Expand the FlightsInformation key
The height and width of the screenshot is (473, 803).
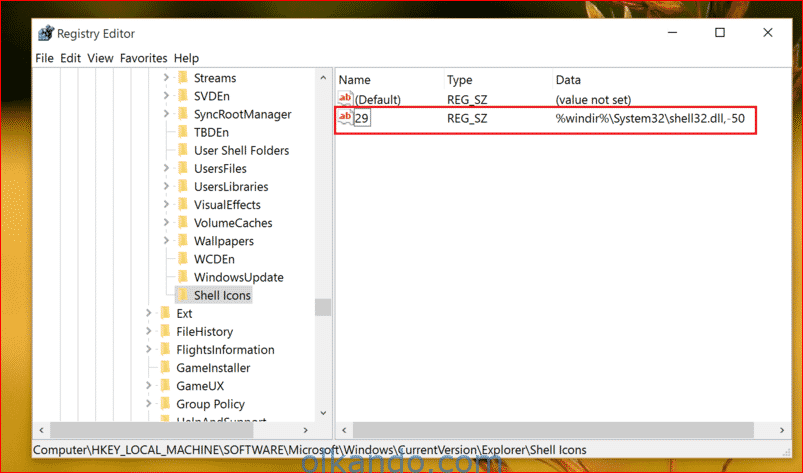[149, 350]
